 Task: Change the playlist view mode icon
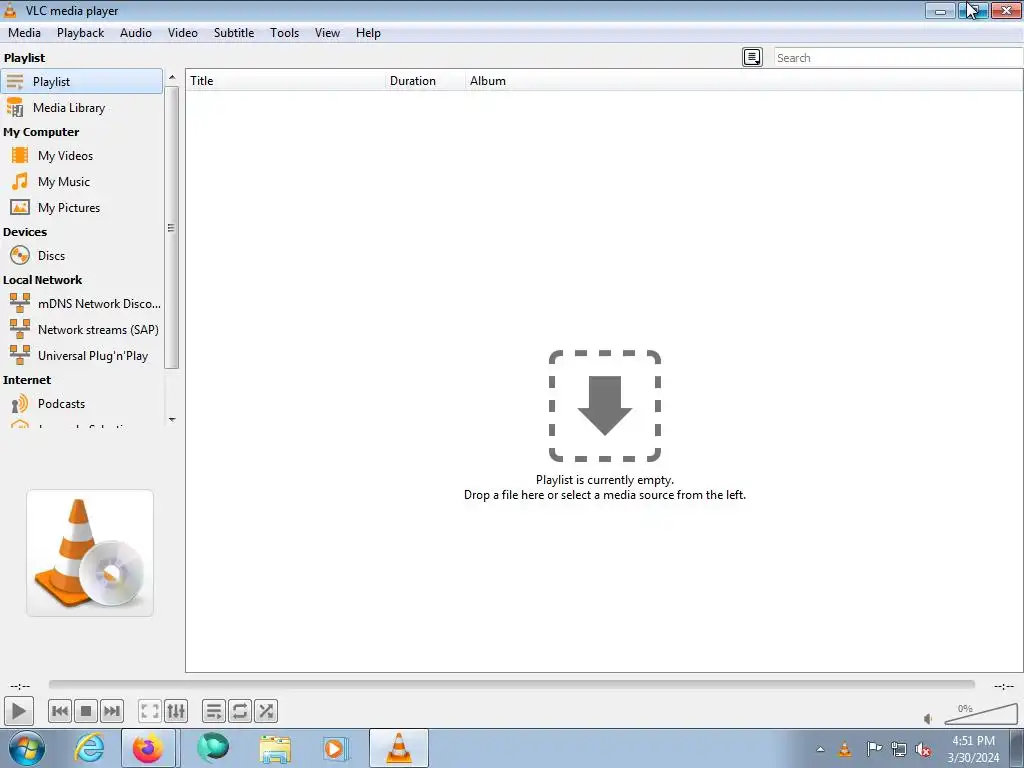[x=752, y=57]
